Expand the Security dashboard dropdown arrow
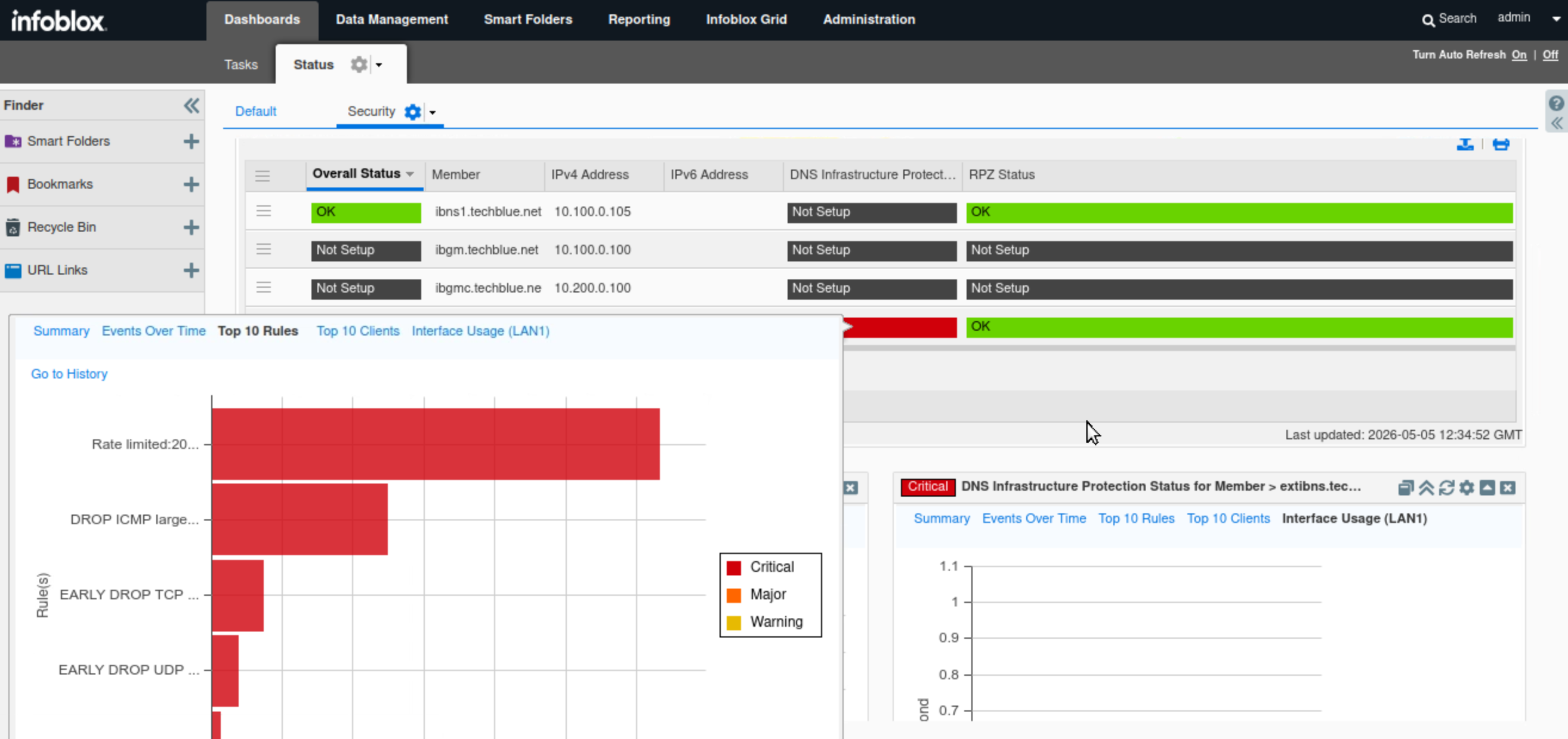 tap(432, 113)
